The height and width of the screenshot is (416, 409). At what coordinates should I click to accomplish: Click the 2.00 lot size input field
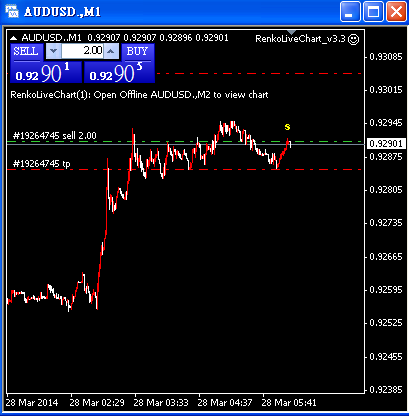82,51
